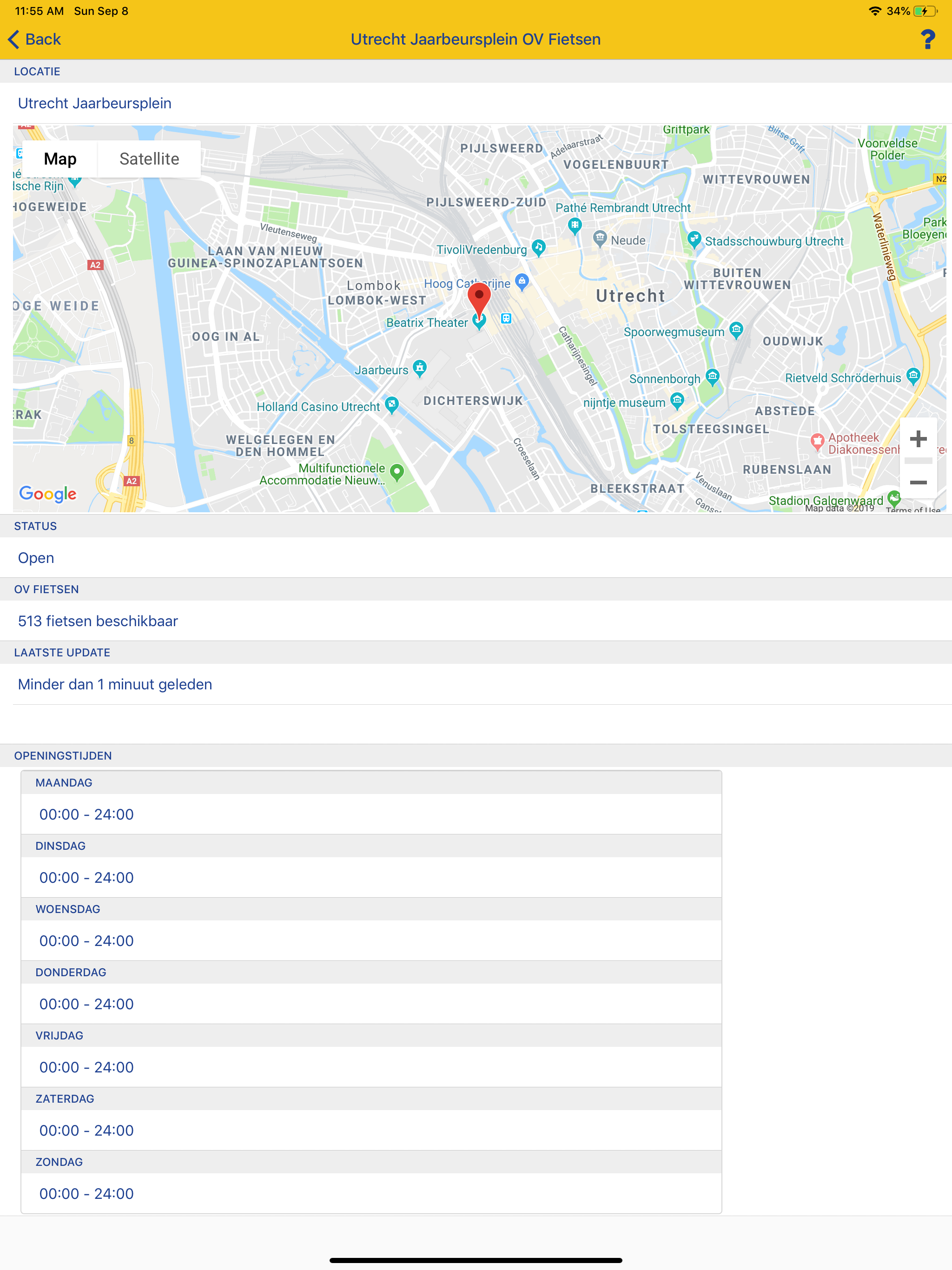The image size is (952, 1270).
Task: Tap the Wi-Fi icon in status bar
Action: point(875,11)
